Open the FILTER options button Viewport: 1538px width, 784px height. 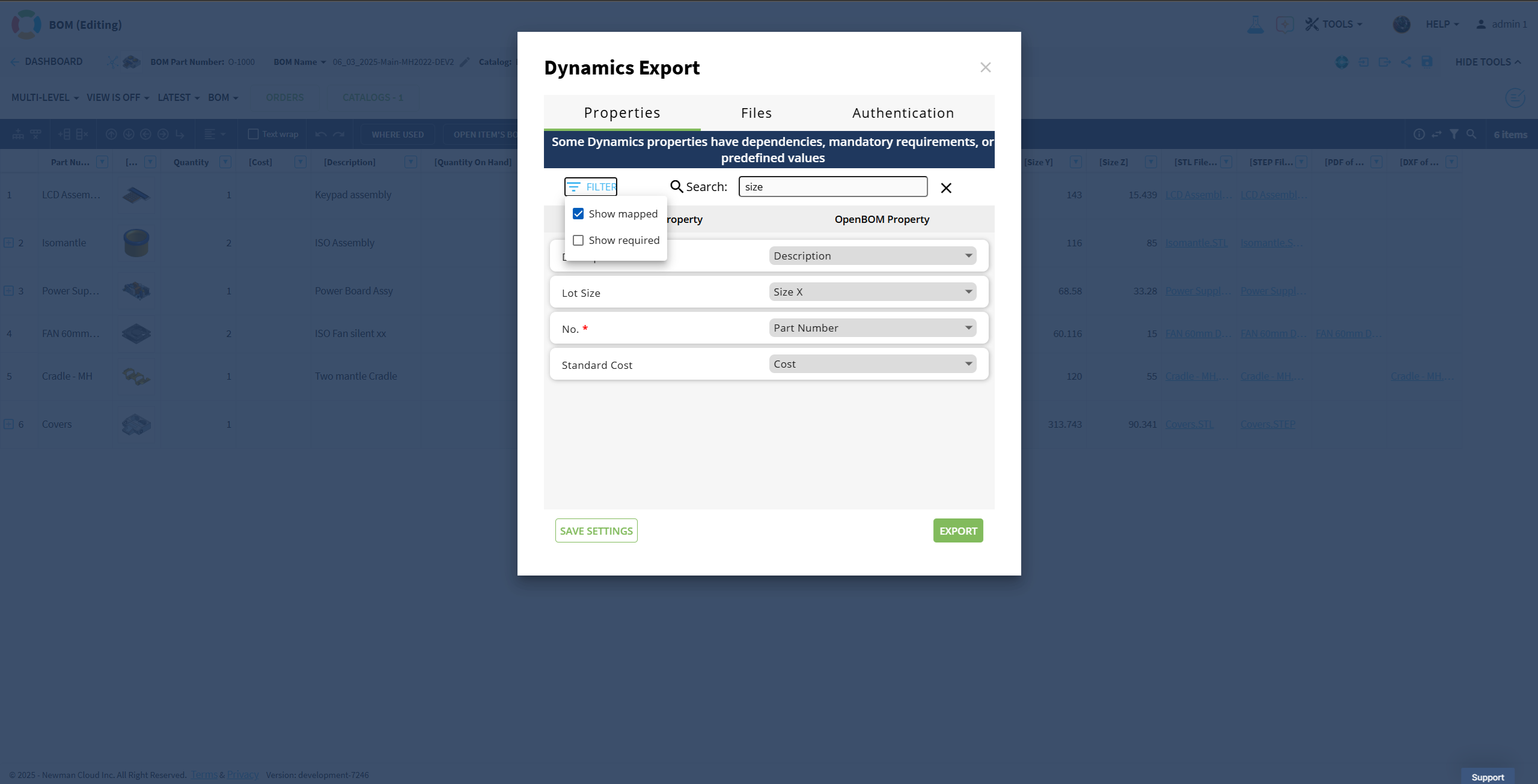point(591,187)
